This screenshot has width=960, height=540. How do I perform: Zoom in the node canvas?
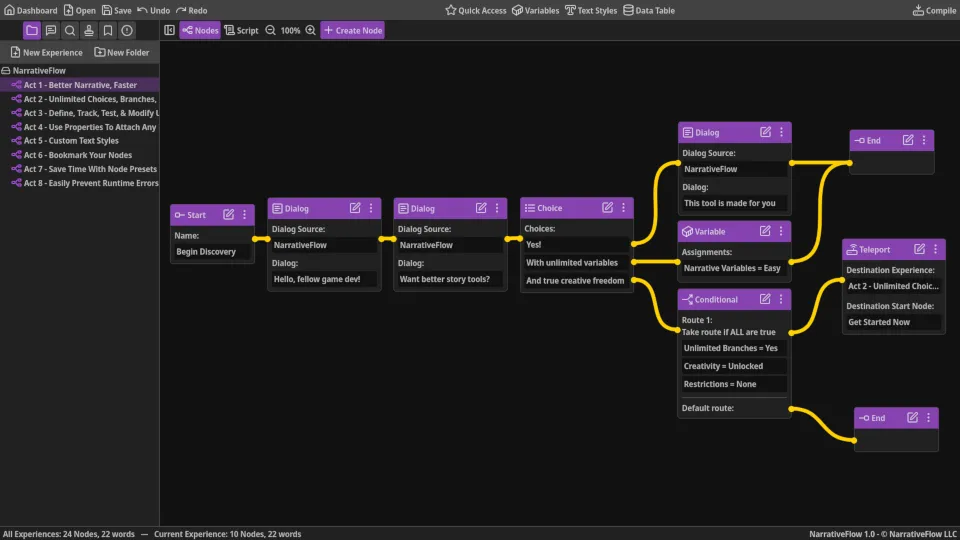[310, 30]
